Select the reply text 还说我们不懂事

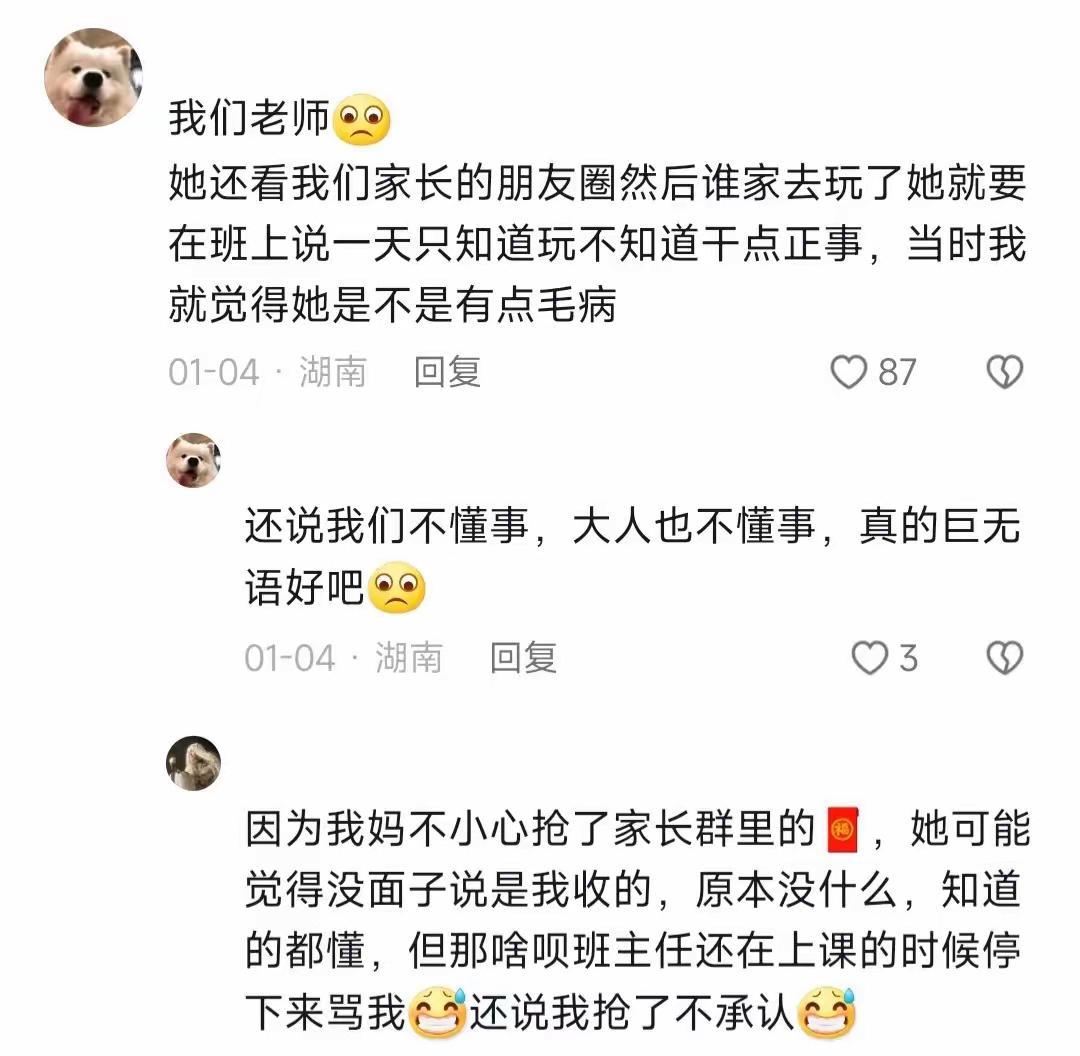387,526
